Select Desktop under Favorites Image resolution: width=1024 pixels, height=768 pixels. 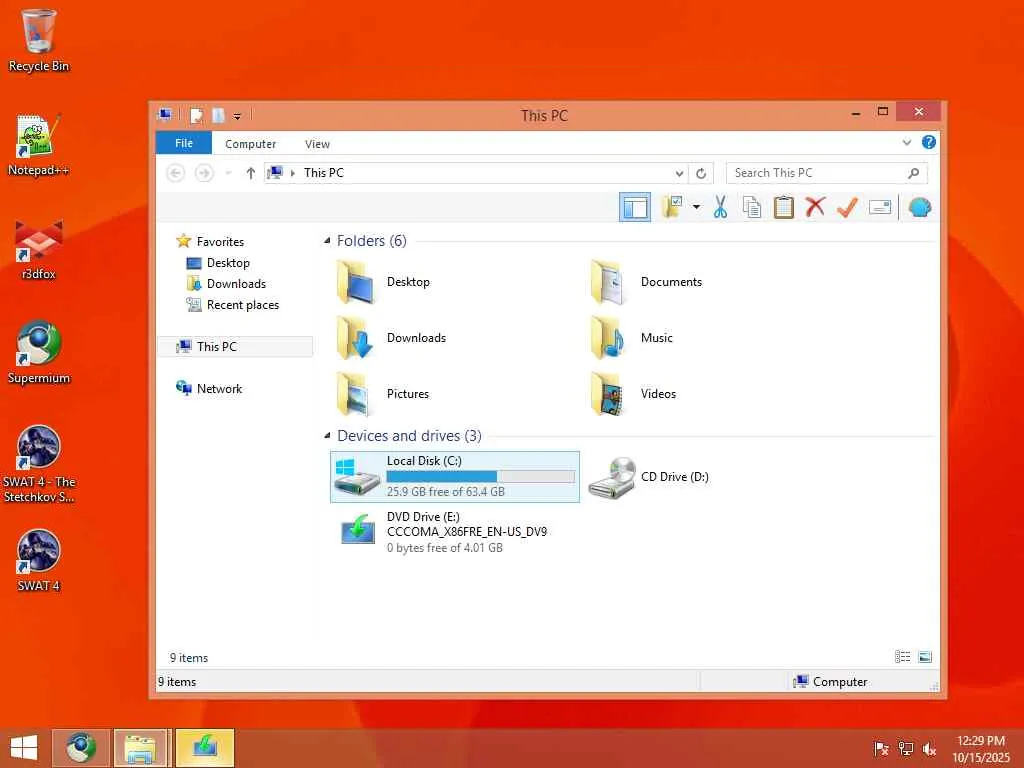click(228, 263)
